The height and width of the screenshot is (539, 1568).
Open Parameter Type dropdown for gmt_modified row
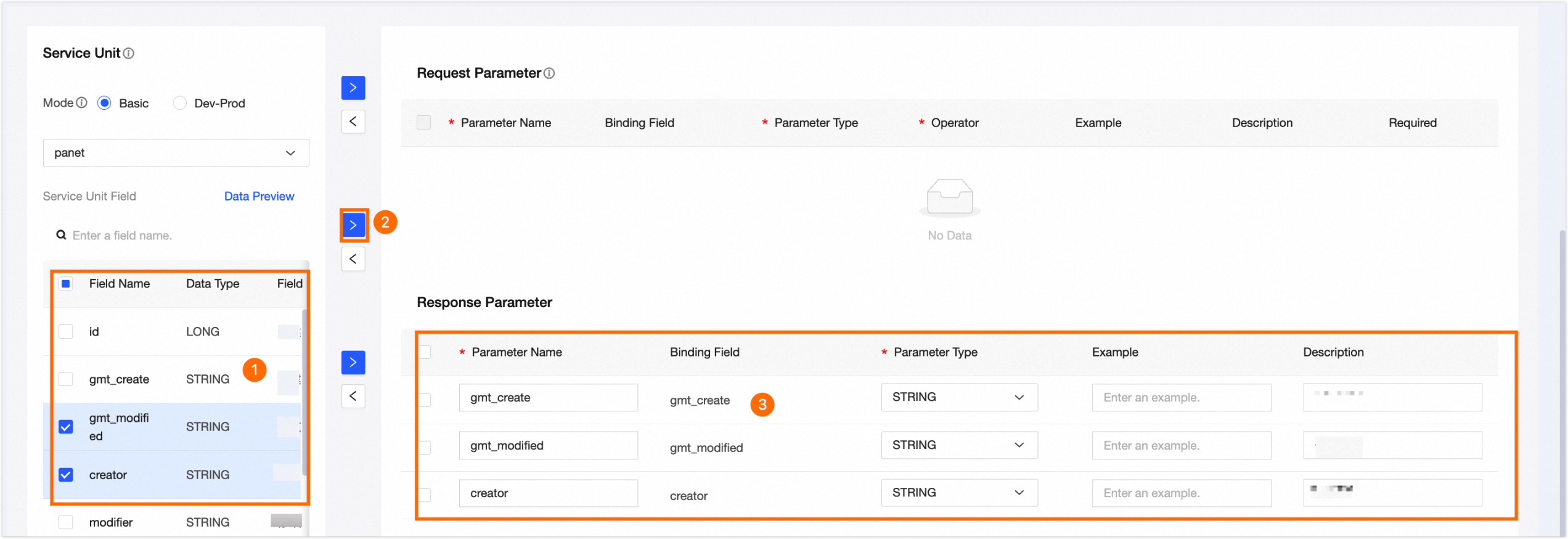click(959, 445)
